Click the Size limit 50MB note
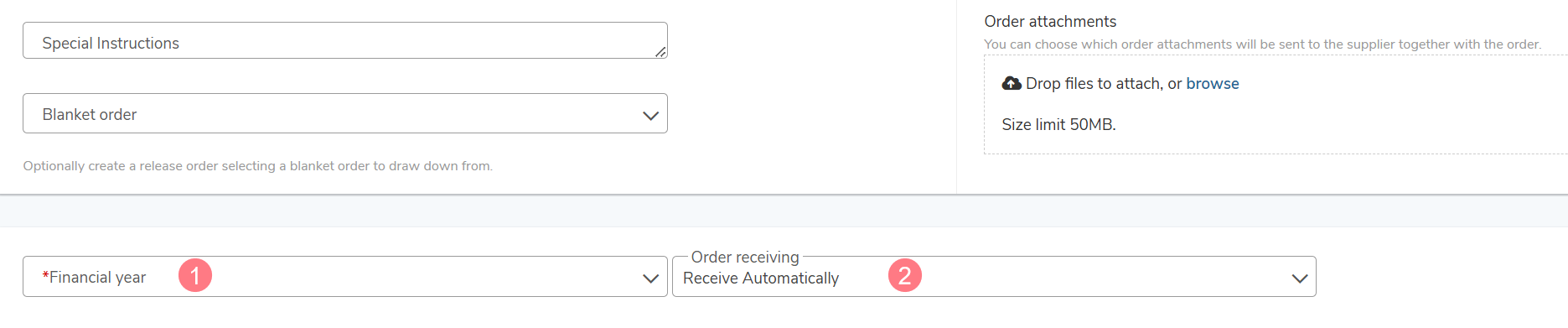1568x328 pixels. [1059, 124]
